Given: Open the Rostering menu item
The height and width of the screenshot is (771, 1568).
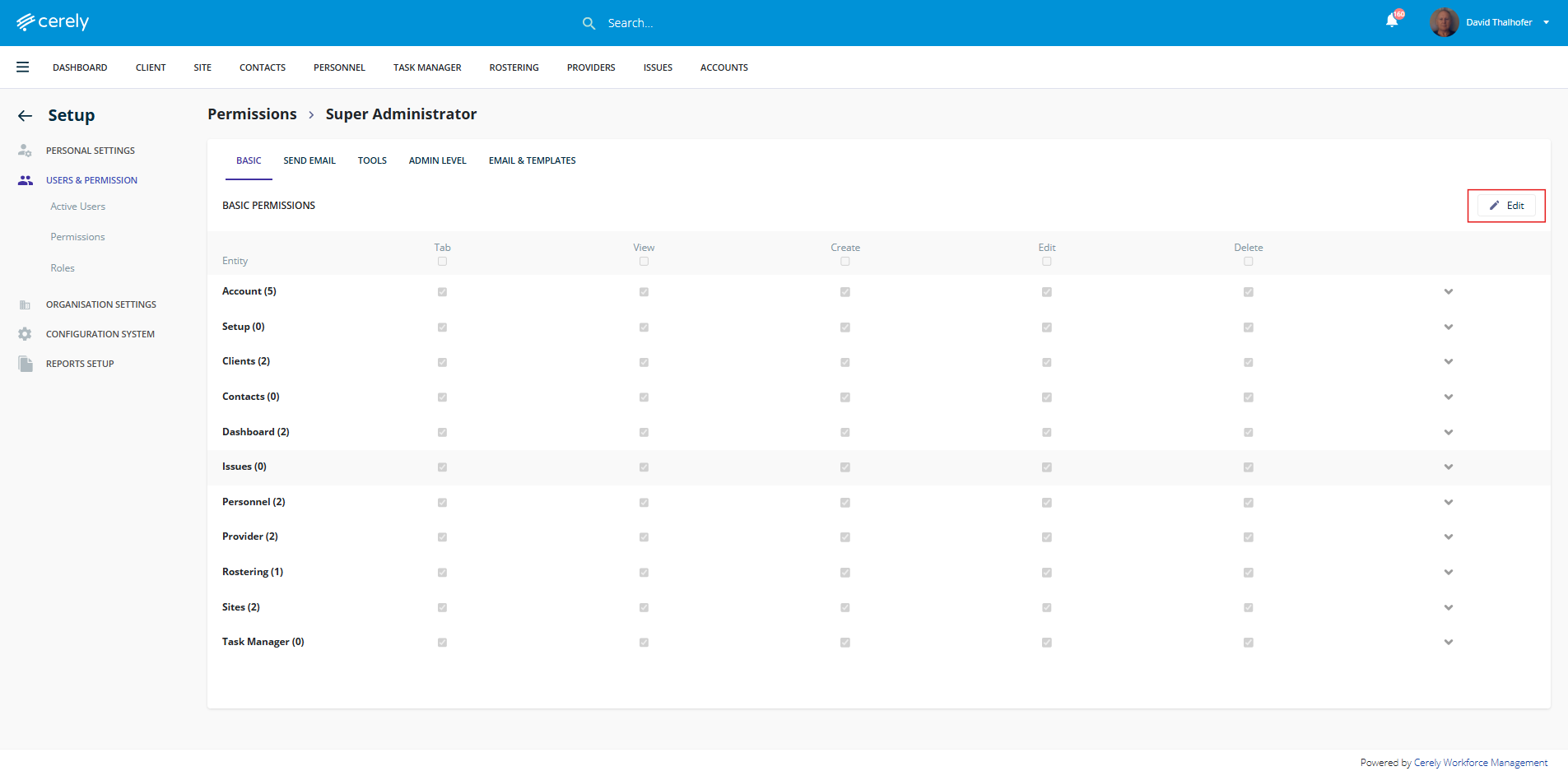Looking at the screenshot, I should (x=514, y=67).
